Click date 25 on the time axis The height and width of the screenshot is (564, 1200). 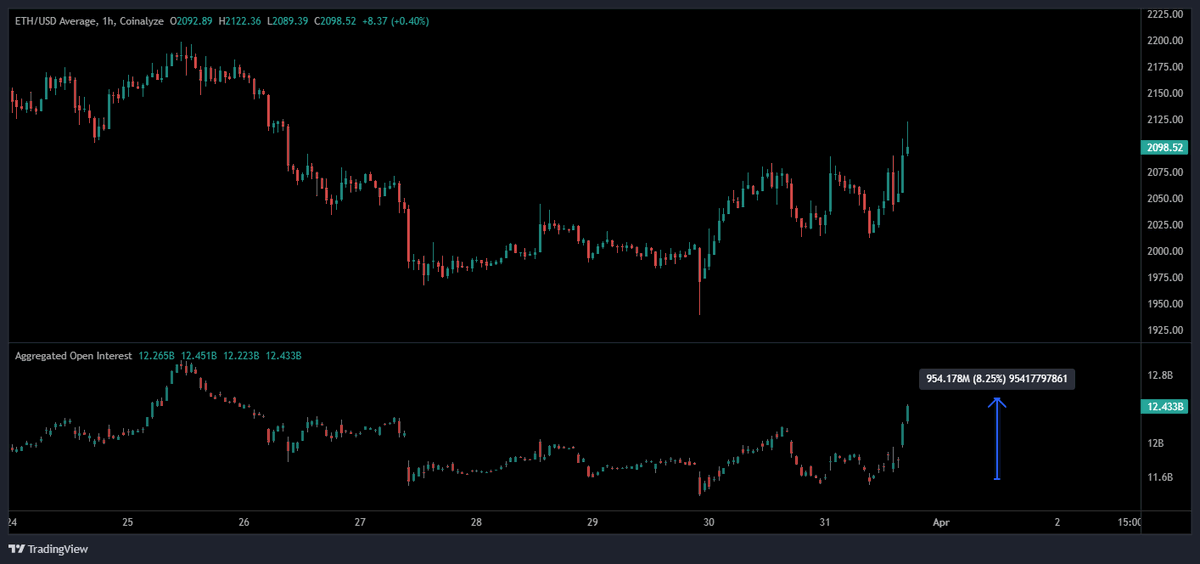pyautogui.click(x=127, y=522)
